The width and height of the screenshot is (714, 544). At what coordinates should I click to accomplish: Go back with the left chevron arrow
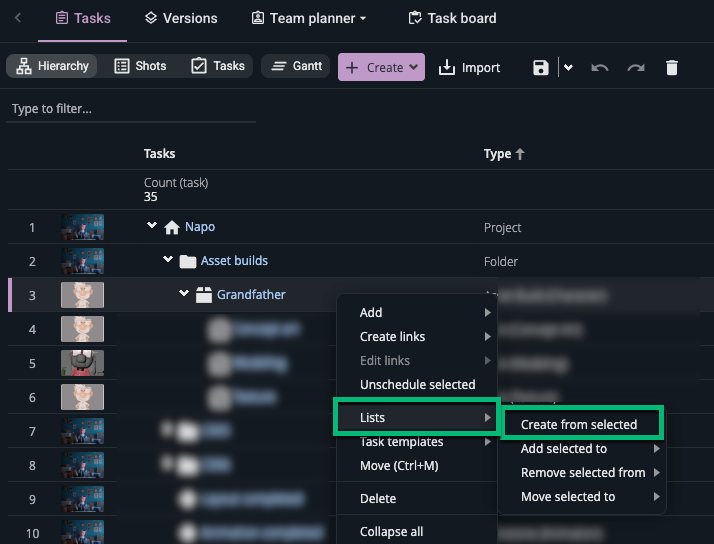pyautogui.click(x=18, y=18)
